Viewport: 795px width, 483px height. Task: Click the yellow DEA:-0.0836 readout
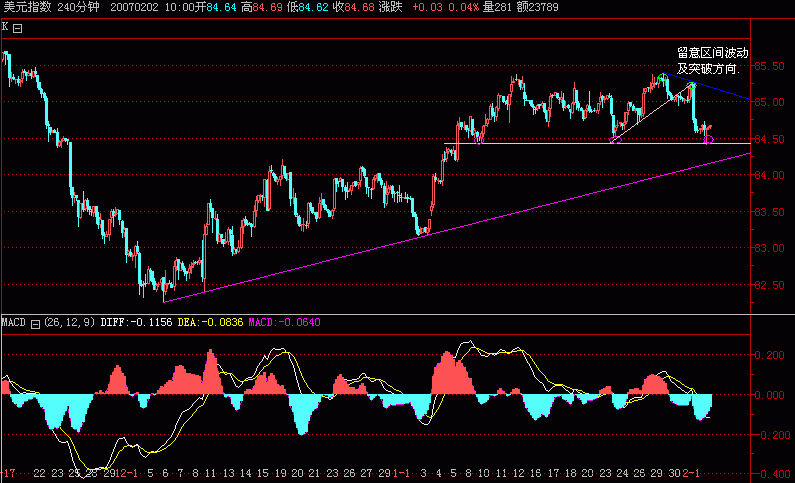(210, 322)
